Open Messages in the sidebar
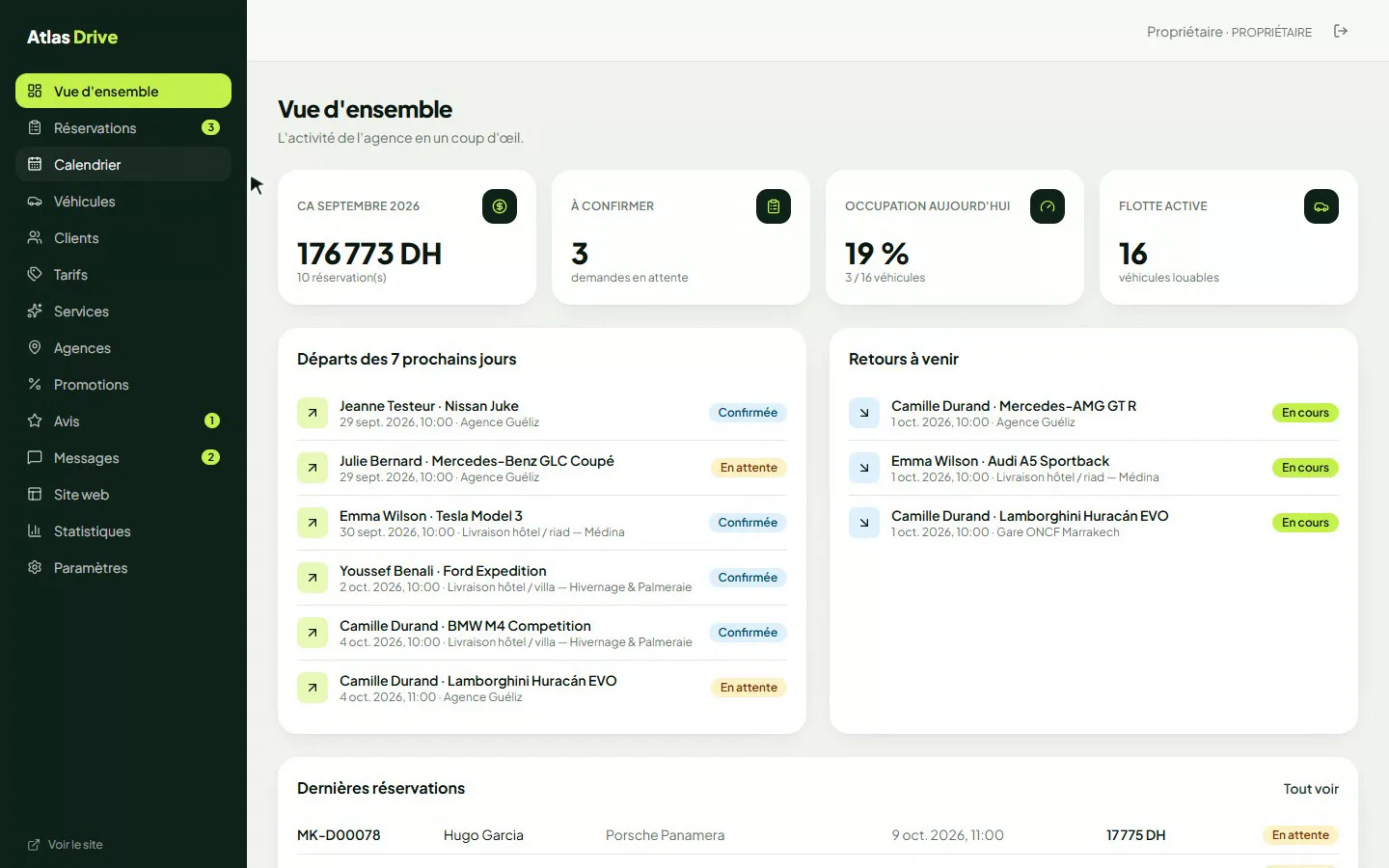The image size is (1389, 868). [x=123, y=457]
